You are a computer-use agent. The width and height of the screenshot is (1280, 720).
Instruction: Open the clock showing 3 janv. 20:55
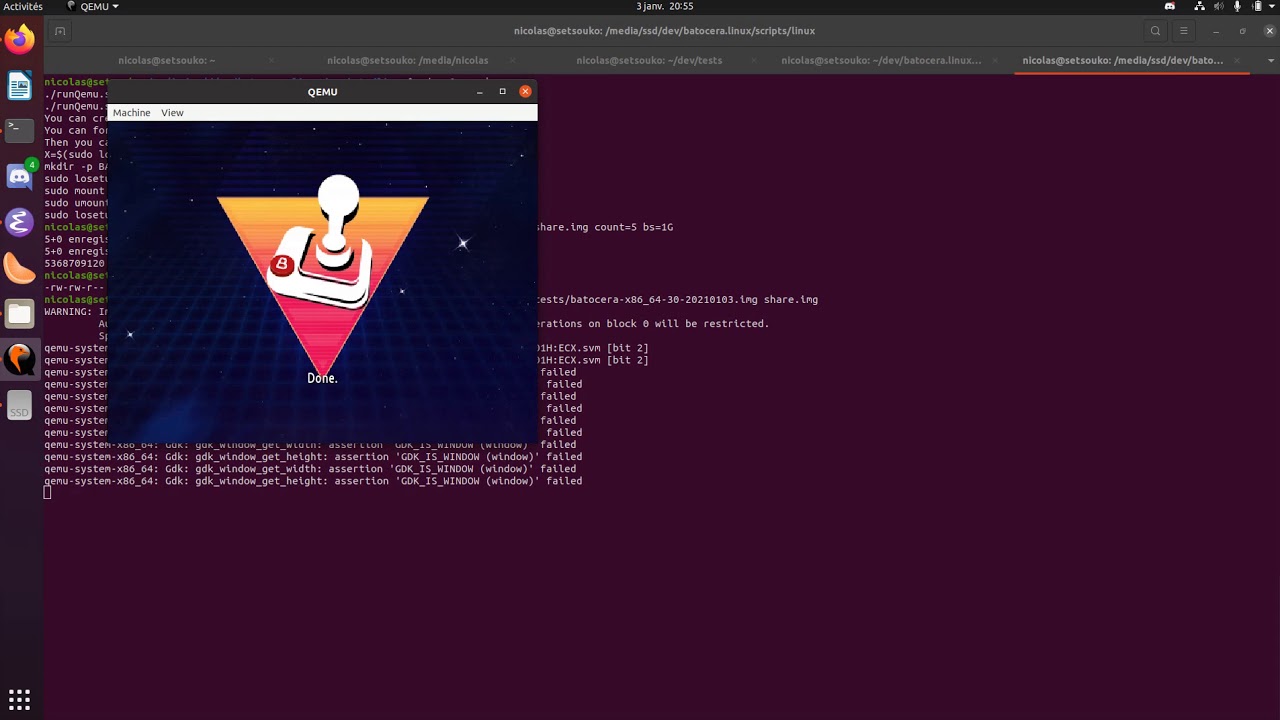point(664,6)
